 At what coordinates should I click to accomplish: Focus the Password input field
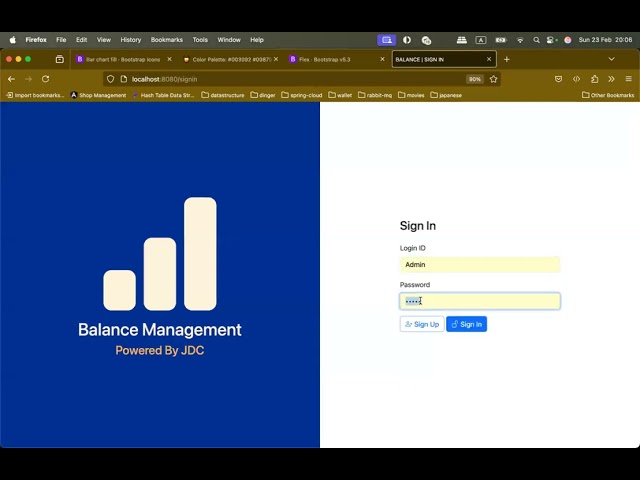[x=480, y=301]
